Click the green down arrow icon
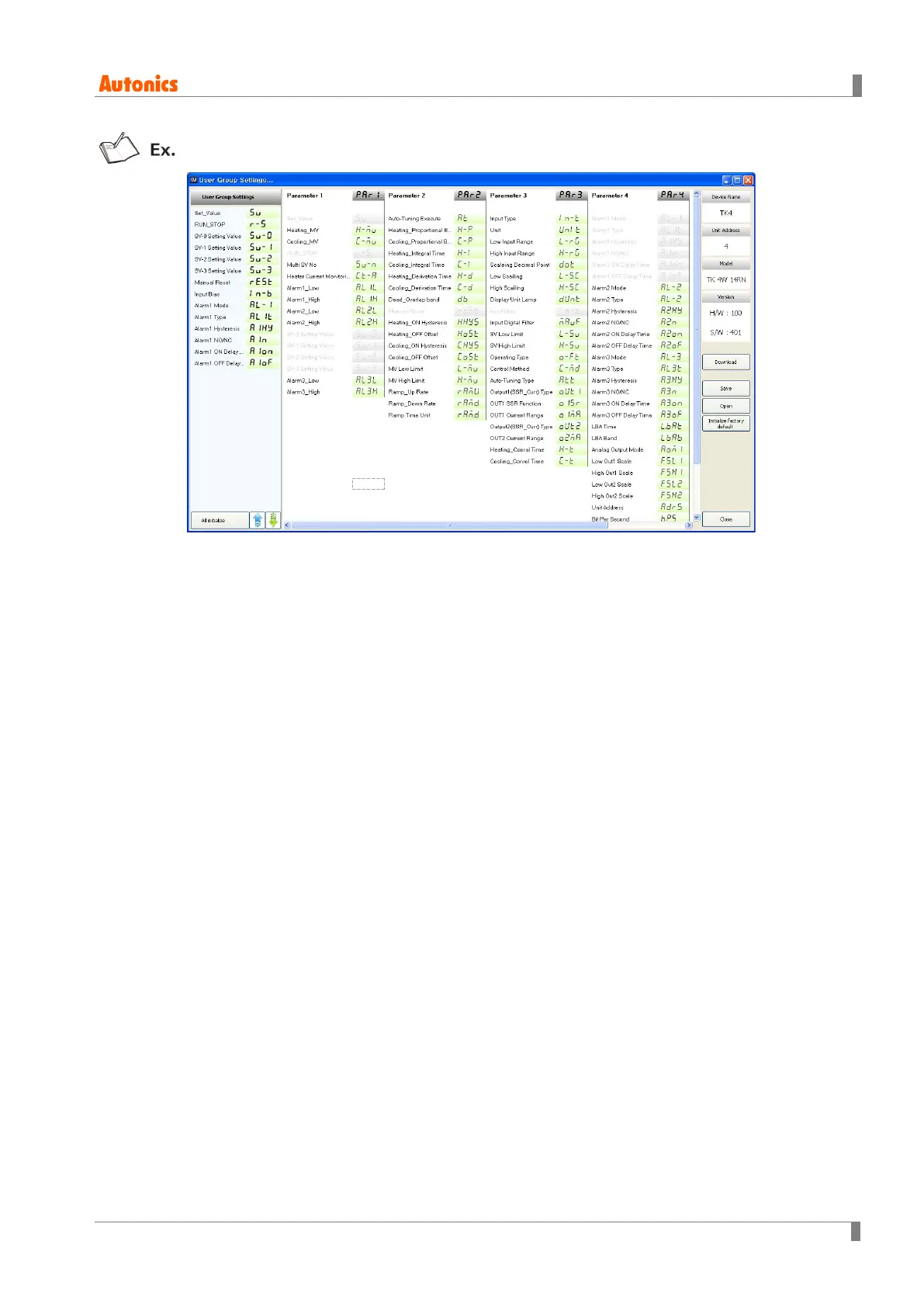The width and height of the screenshot is (924, 1307). tap(273, 521)
